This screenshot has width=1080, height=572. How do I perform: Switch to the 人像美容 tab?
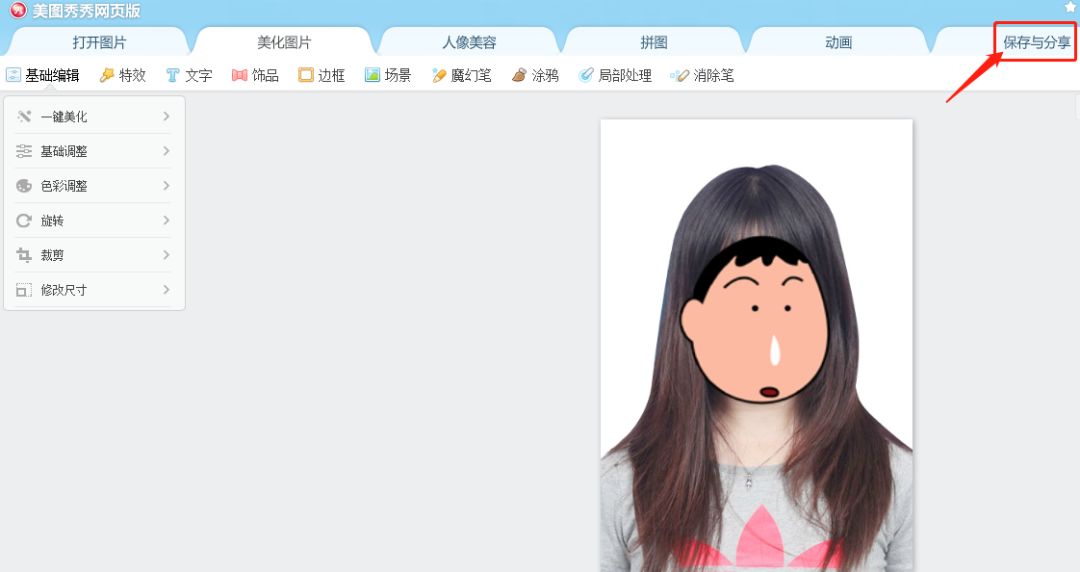468,42
